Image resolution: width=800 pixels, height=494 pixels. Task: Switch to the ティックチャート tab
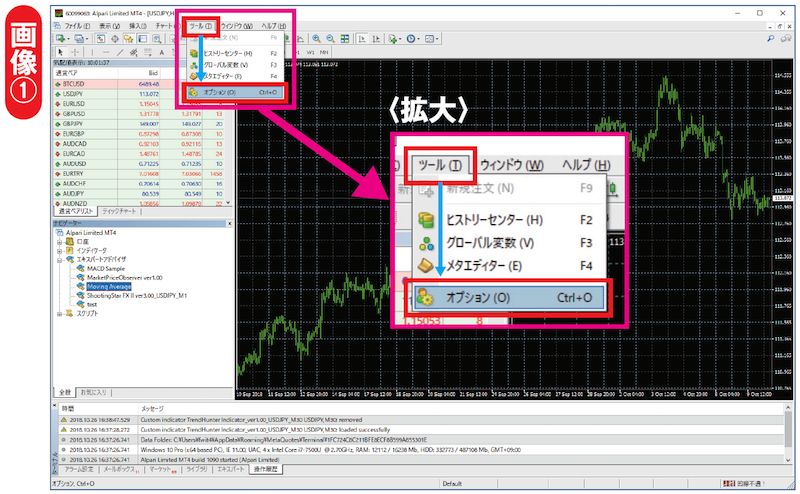(x=119, y=211)
